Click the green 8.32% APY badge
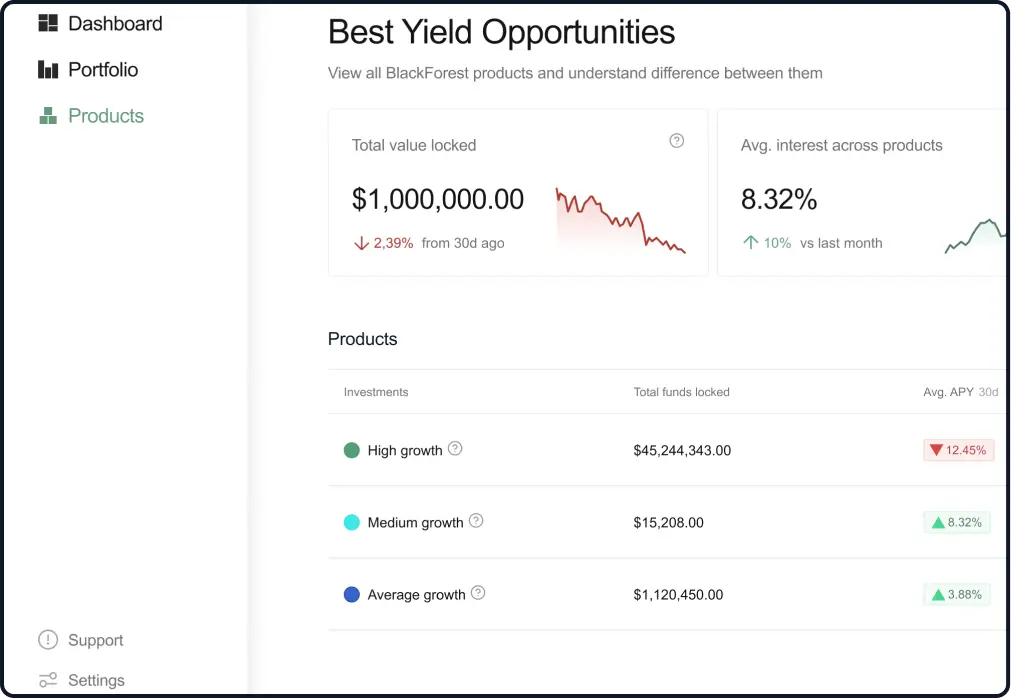This screenshot has height=698, width=1011. [x=957, y=522]
